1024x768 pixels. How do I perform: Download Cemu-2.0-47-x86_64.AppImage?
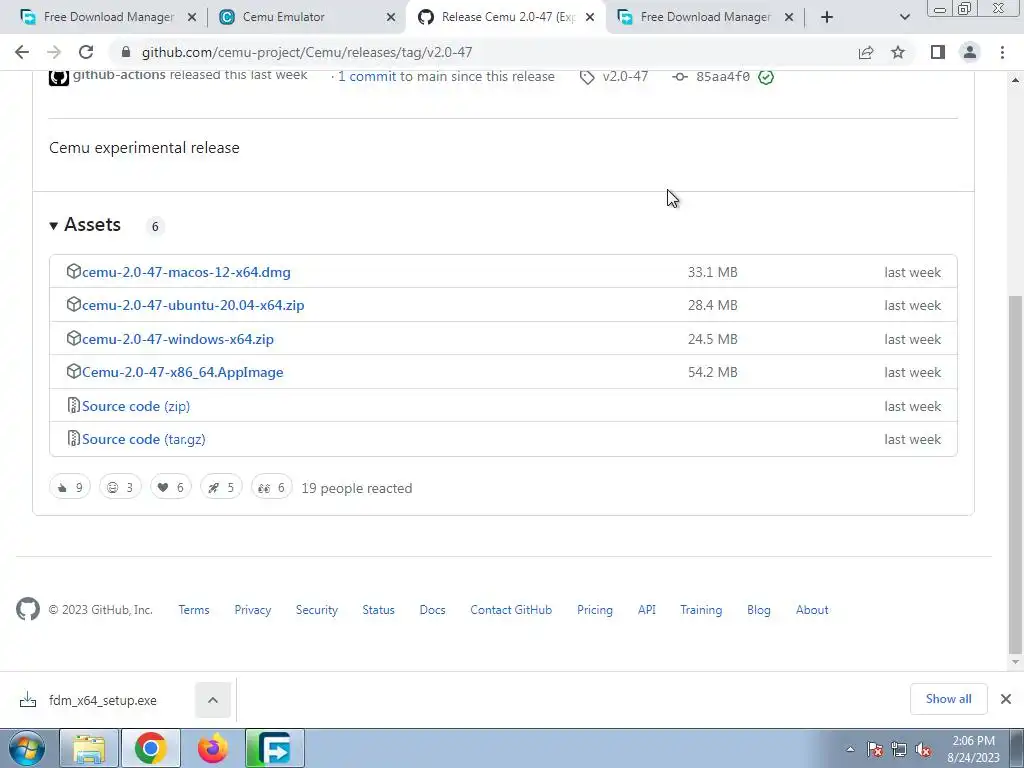coord(183,372)
